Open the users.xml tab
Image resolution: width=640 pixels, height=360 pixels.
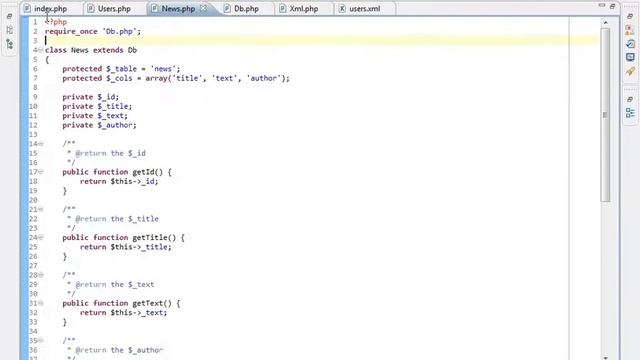click(364, 9)
